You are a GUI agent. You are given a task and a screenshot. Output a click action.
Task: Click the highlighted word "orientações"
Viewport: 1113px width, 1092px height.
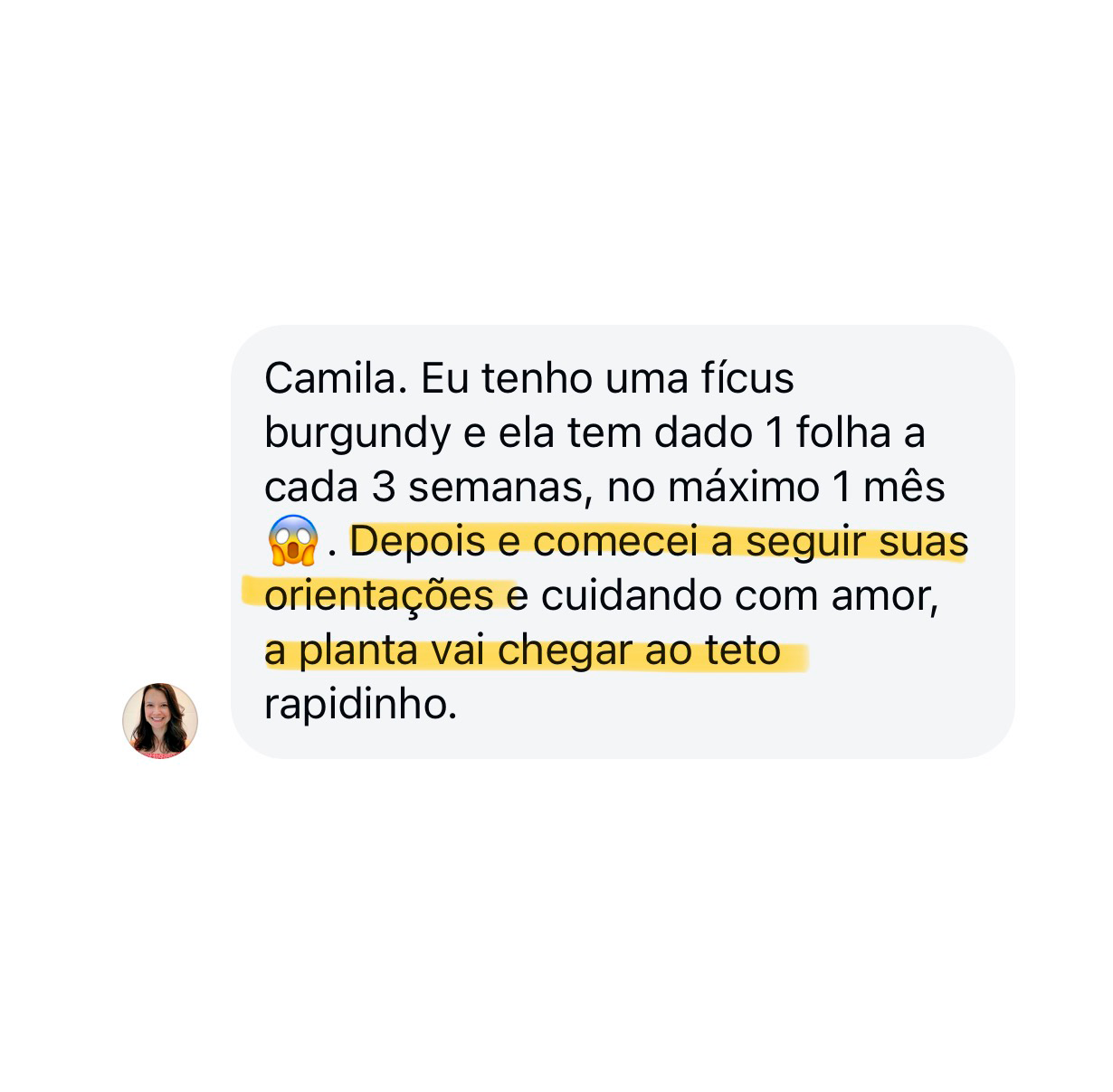tap(379, 597)
